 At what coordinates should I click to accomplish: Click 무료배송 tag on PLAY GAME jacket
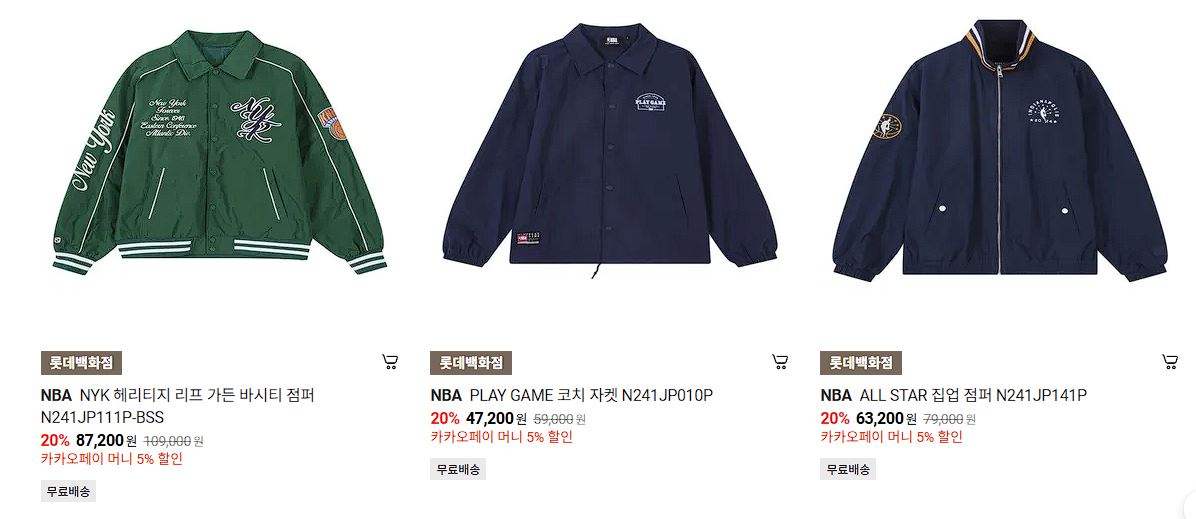pyautogui.click(x=458, y=469)
